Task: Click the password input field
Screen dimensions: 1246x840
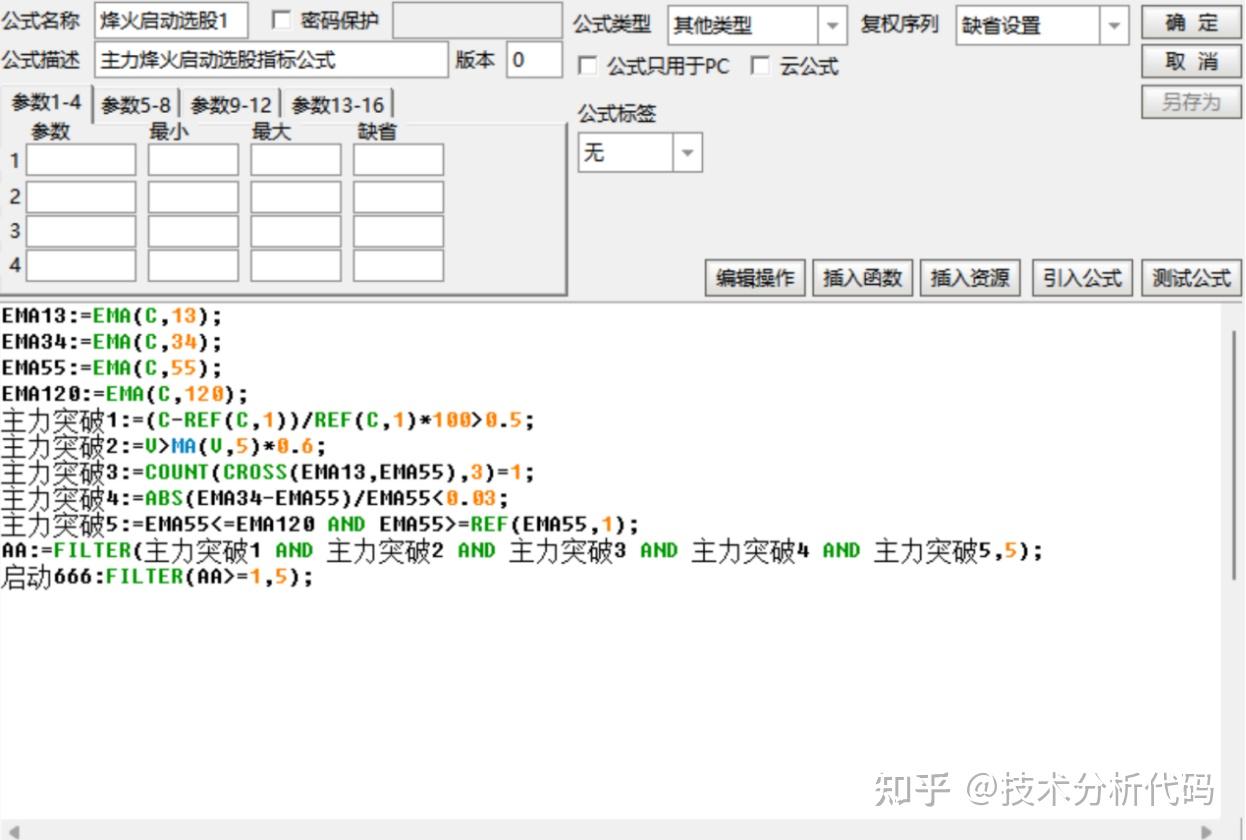Action: click(477, 20)
